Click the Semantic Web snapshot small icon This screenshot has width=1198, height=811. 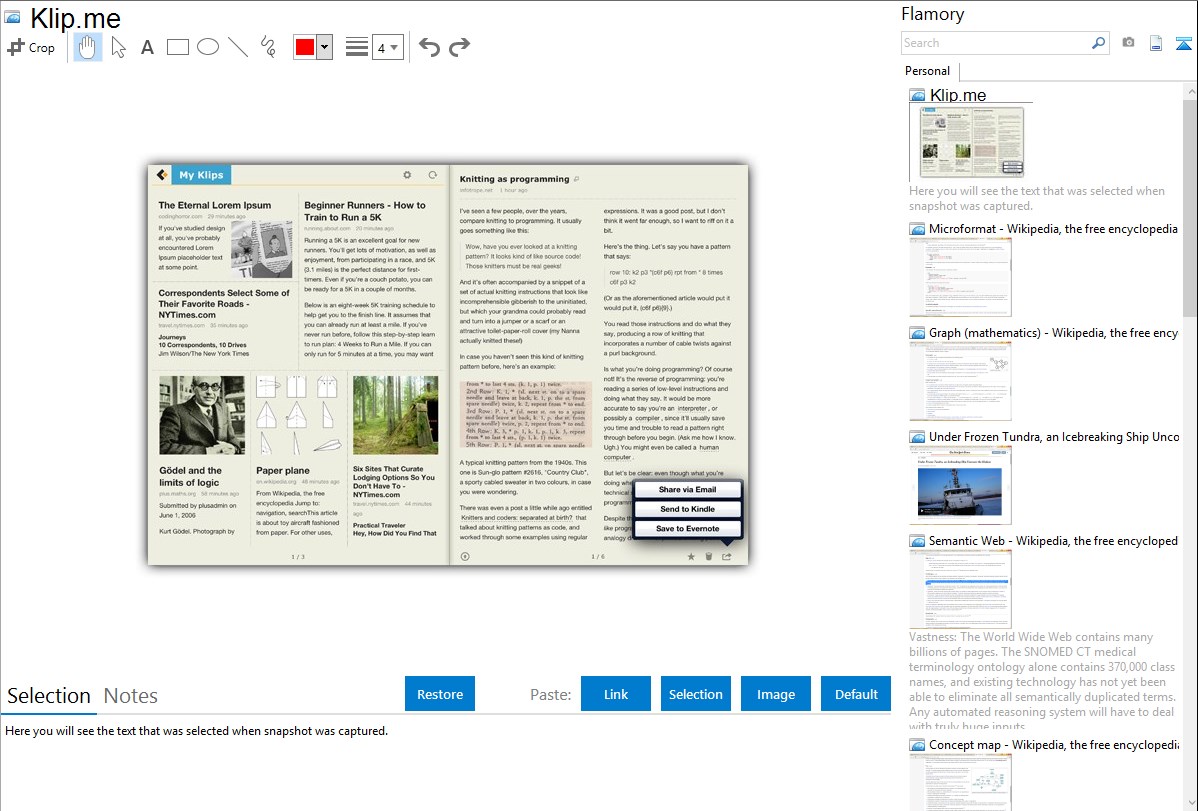tap(917, 541)
